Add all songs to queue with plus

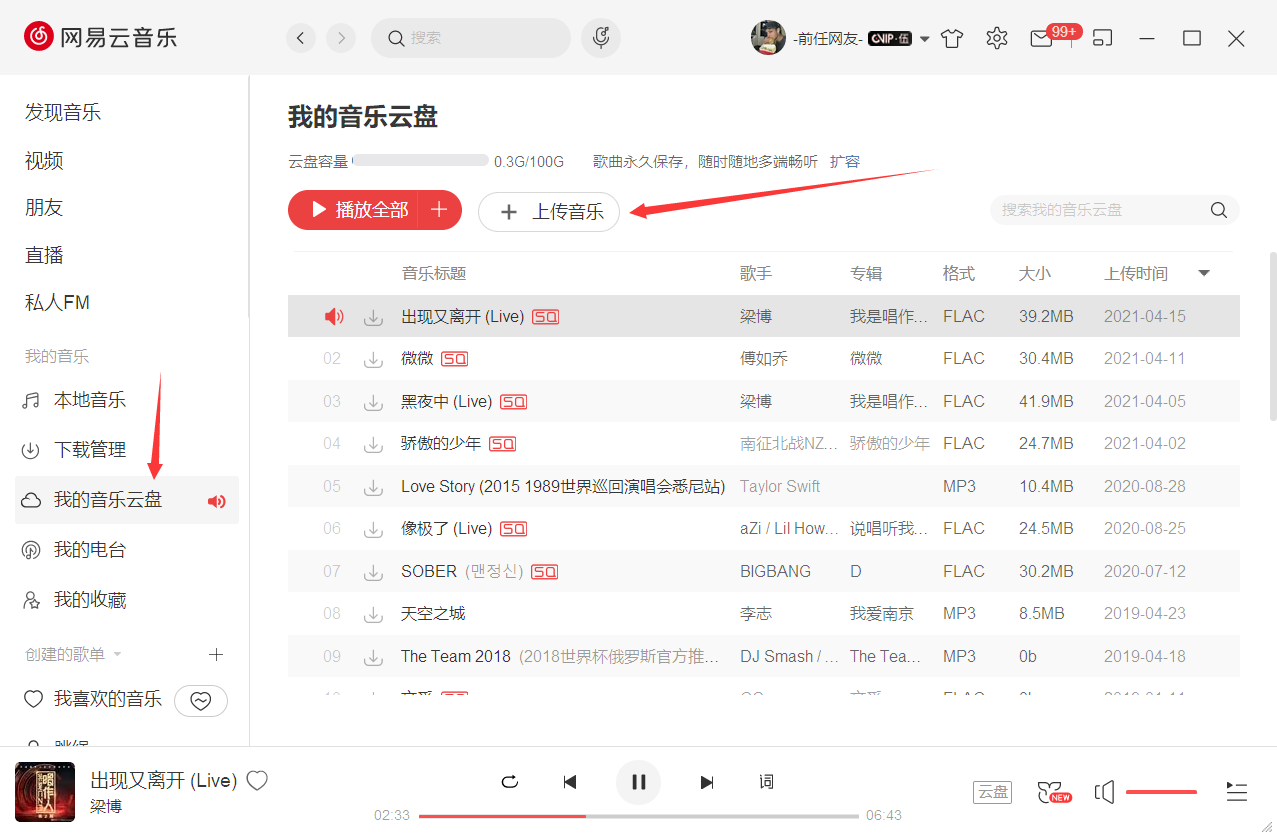439,210
